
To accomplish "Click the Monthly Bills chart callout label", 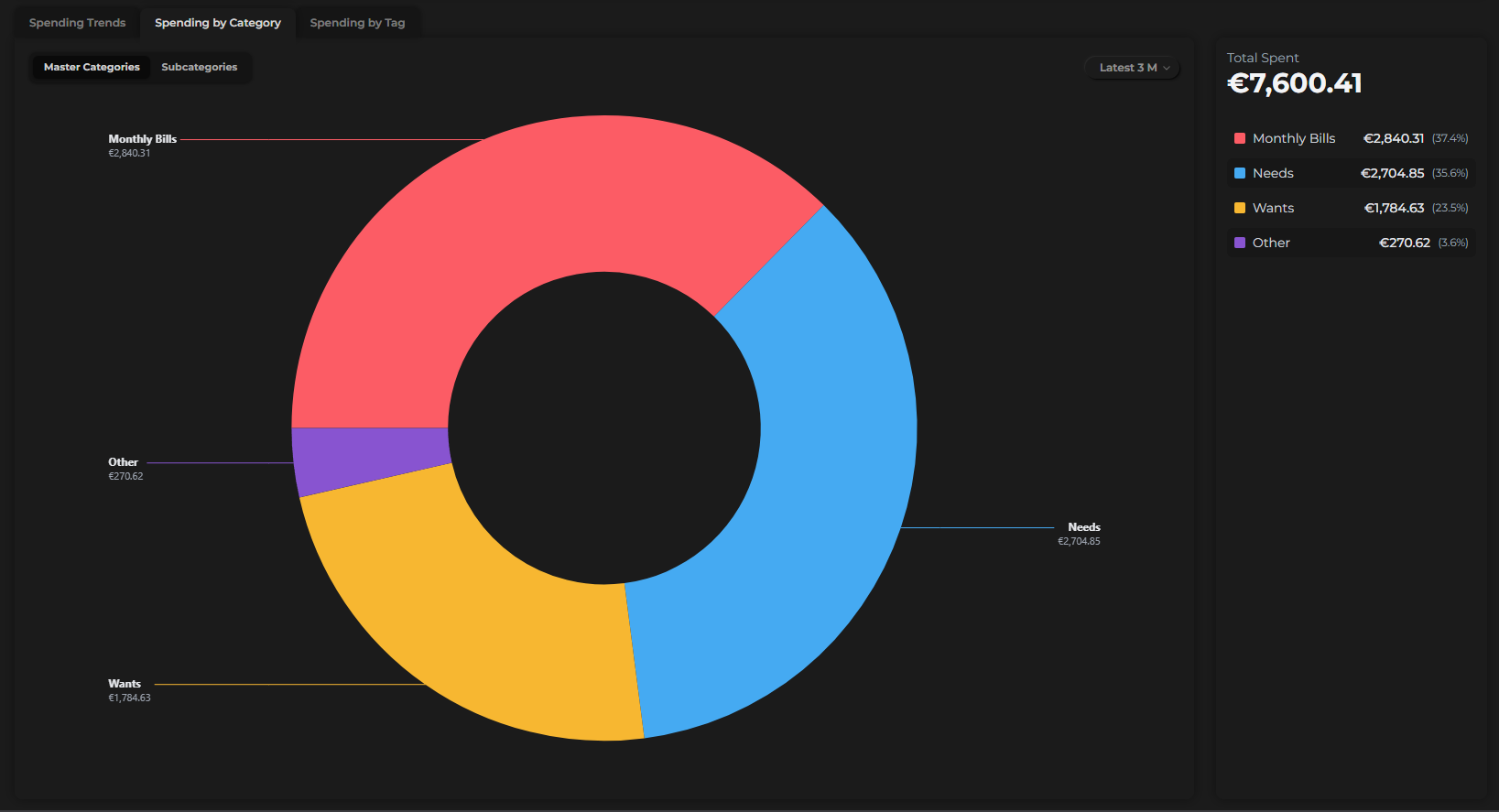I will pyautogui.click(x=142, y=139).
